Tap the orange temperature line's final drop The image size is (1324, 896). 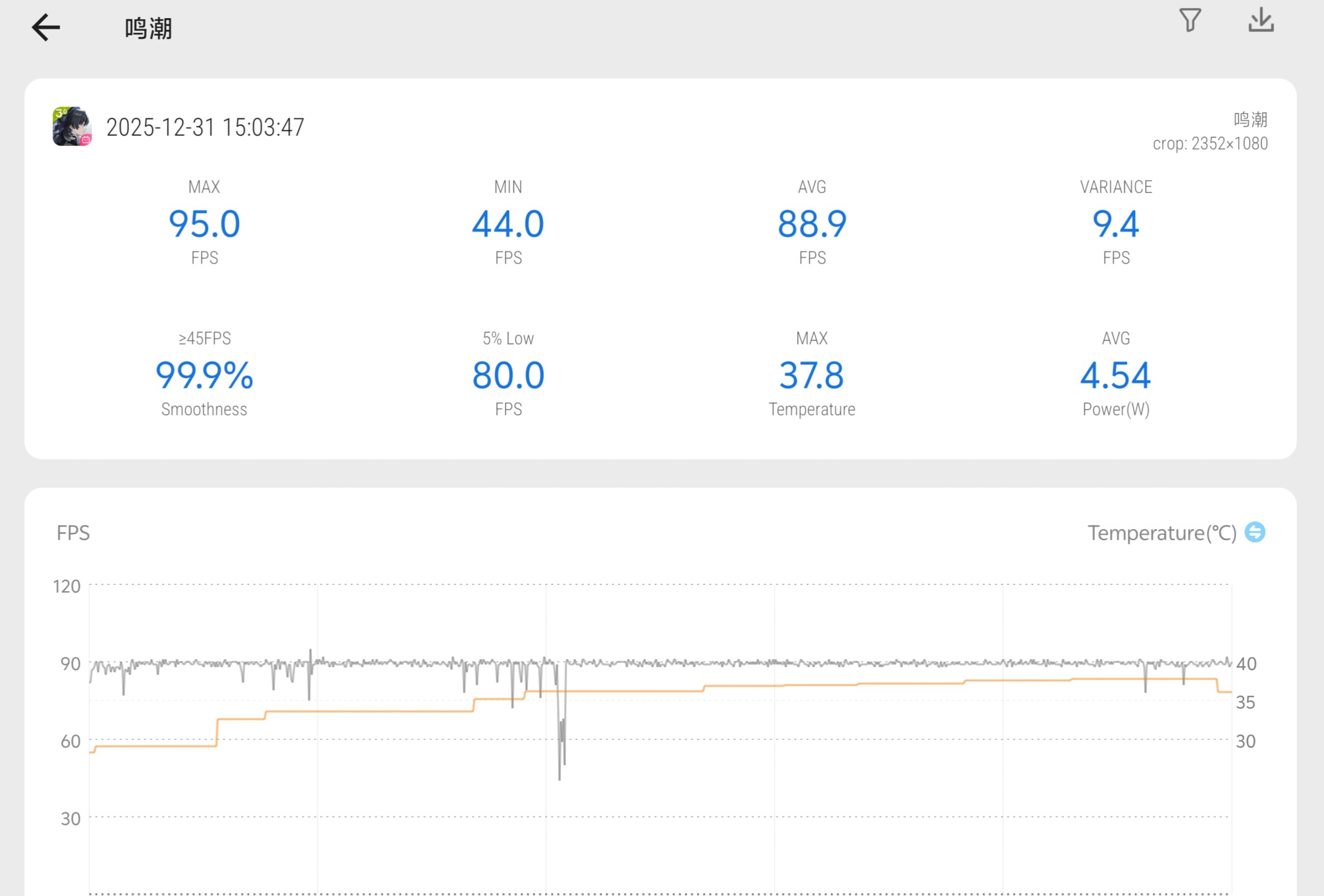(x=1218, y=685)
